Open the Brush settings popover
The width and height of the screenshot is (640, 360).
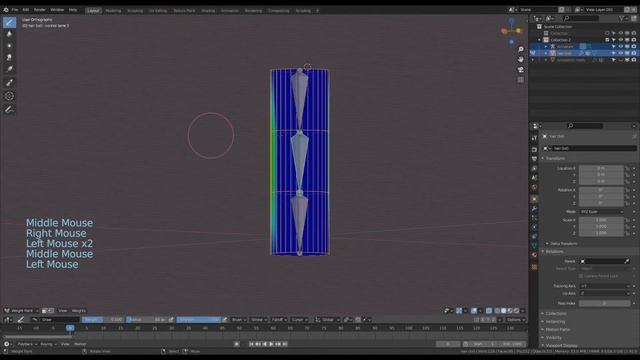[239, 320]
